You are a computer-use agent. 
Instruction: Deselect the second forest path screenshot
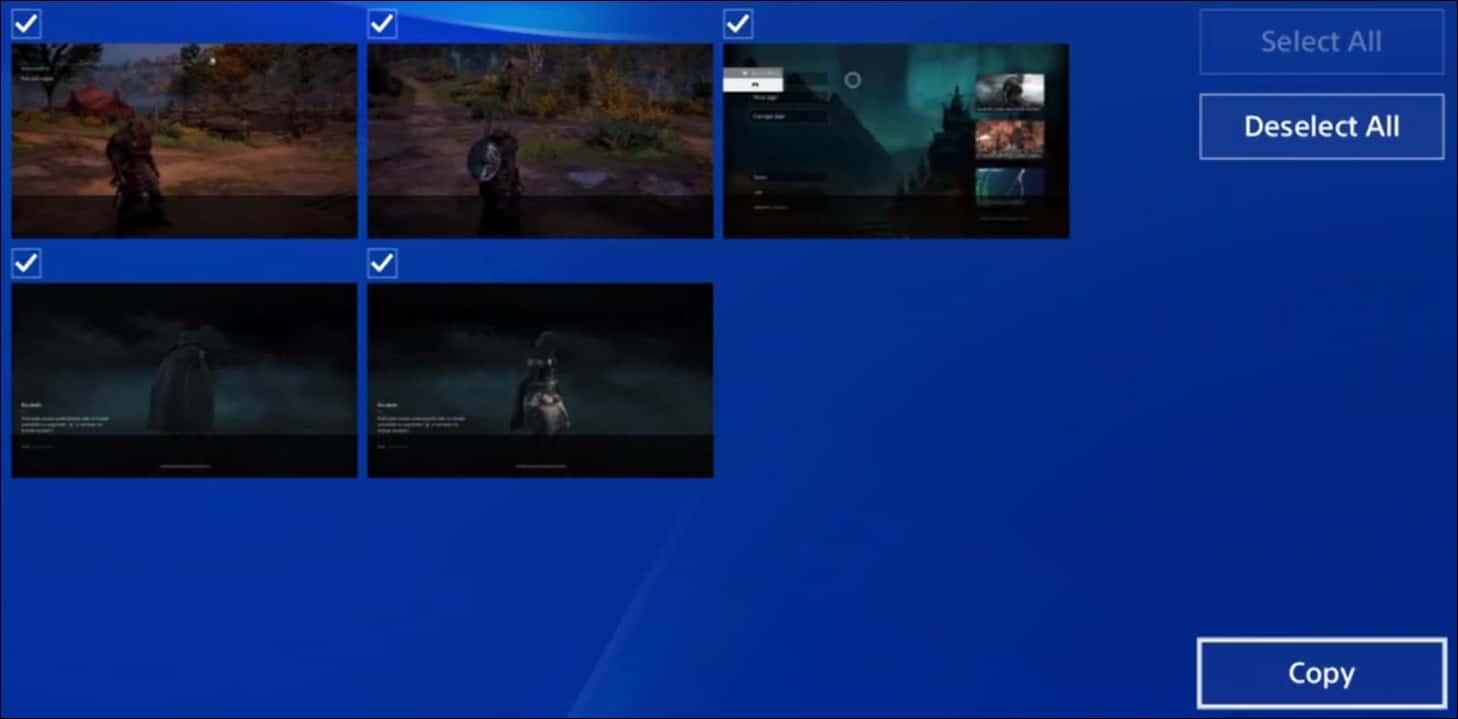(383, 23)
